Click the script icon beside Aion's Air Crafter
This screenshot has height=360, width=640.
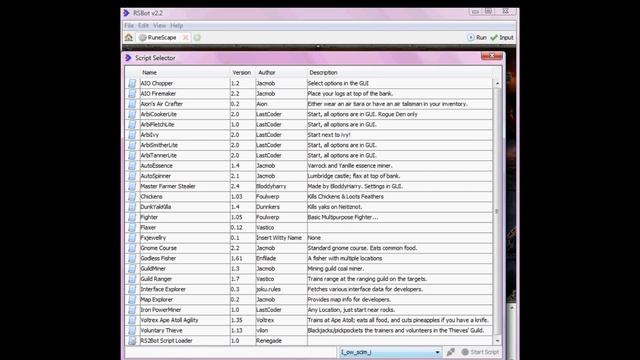tap(132, 104)
